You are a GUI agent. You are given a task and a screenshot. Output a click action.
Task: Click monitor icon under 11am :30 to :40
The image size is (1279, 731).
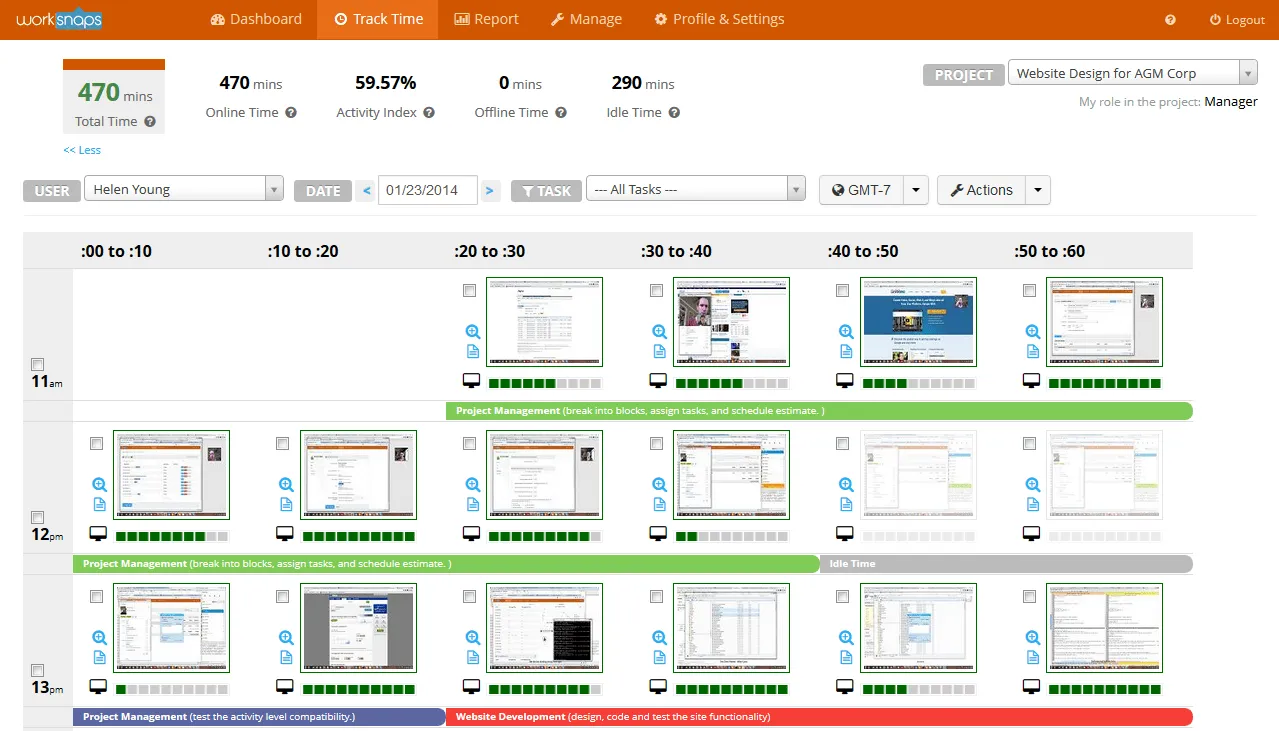(x=658, y=381)
